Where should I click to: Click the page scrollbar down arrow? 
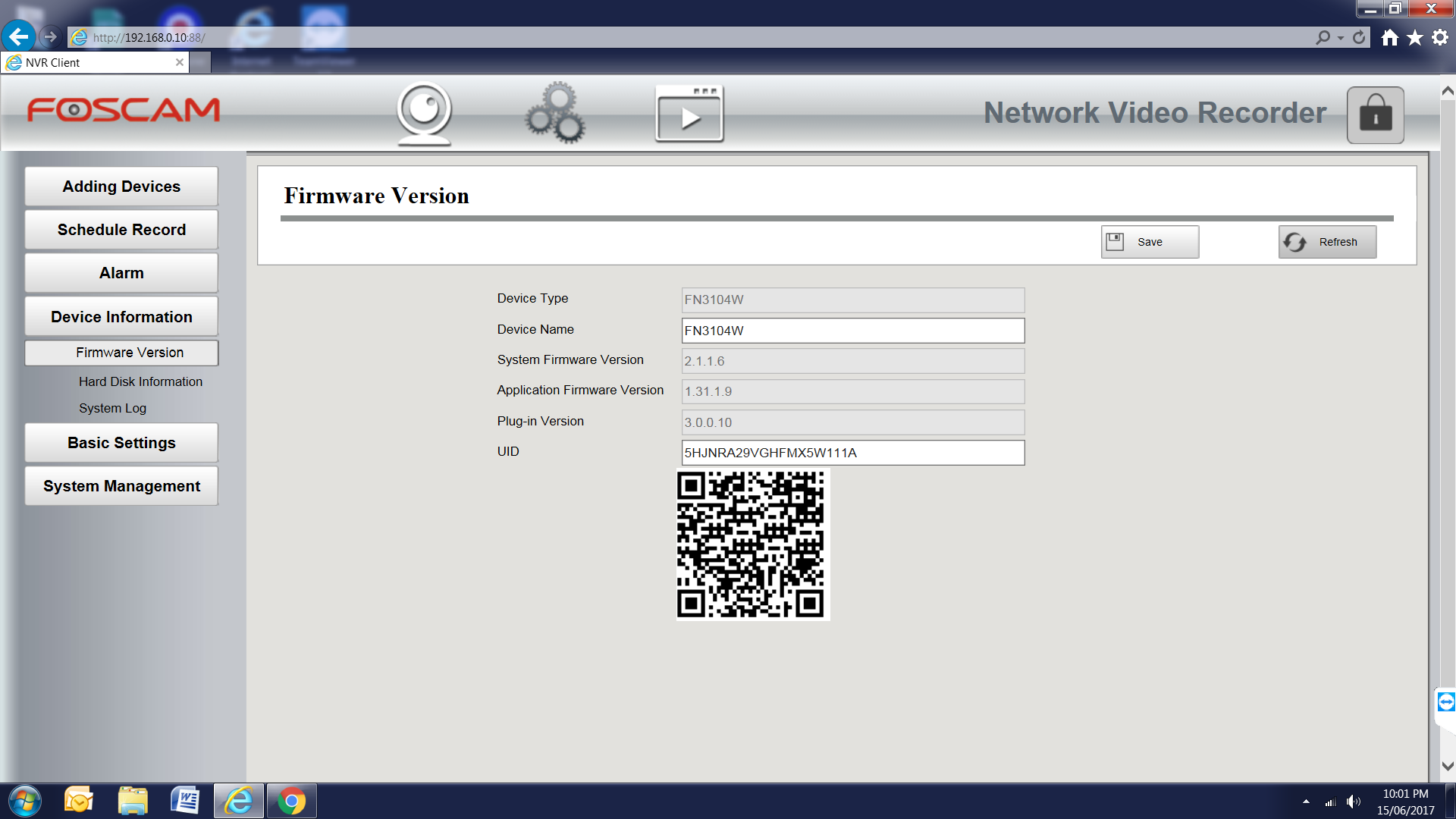[1447, 766]
